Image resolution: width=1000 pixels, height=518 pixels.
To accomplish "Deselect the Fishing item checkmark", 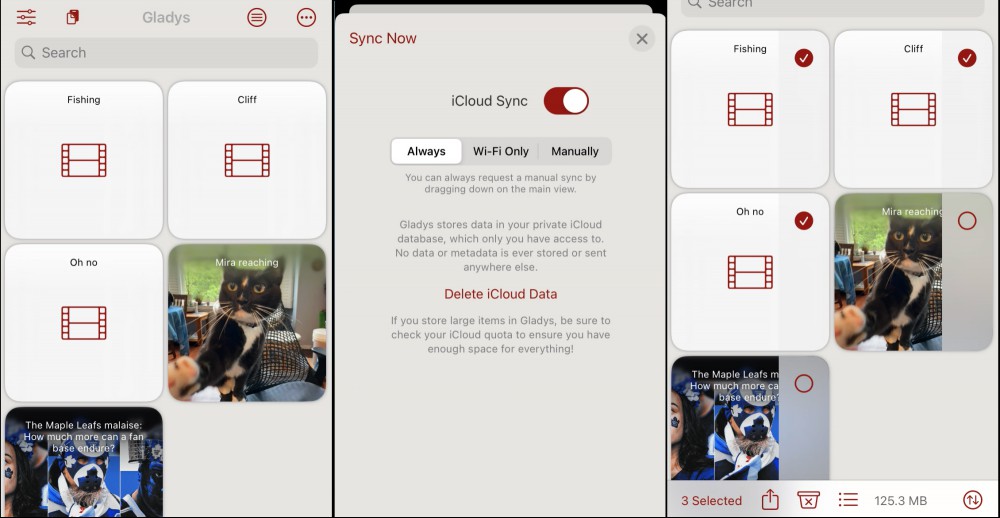I will click(x=804, y=58).
